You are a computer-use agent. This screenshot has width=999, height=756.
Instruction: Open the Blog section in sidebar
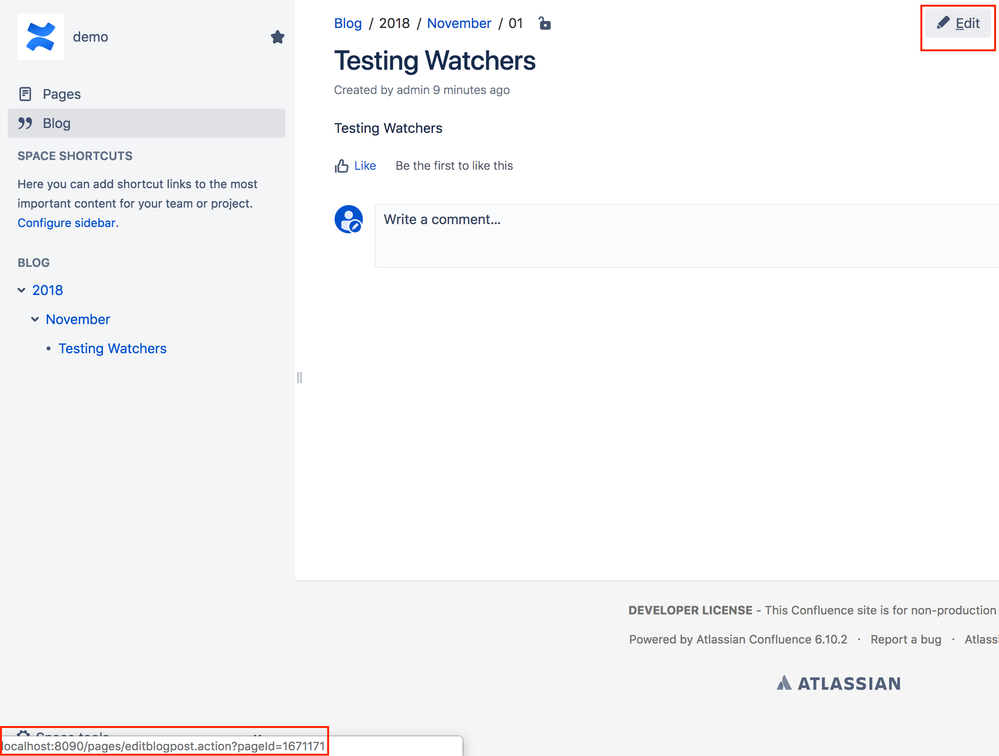(146, 123)
